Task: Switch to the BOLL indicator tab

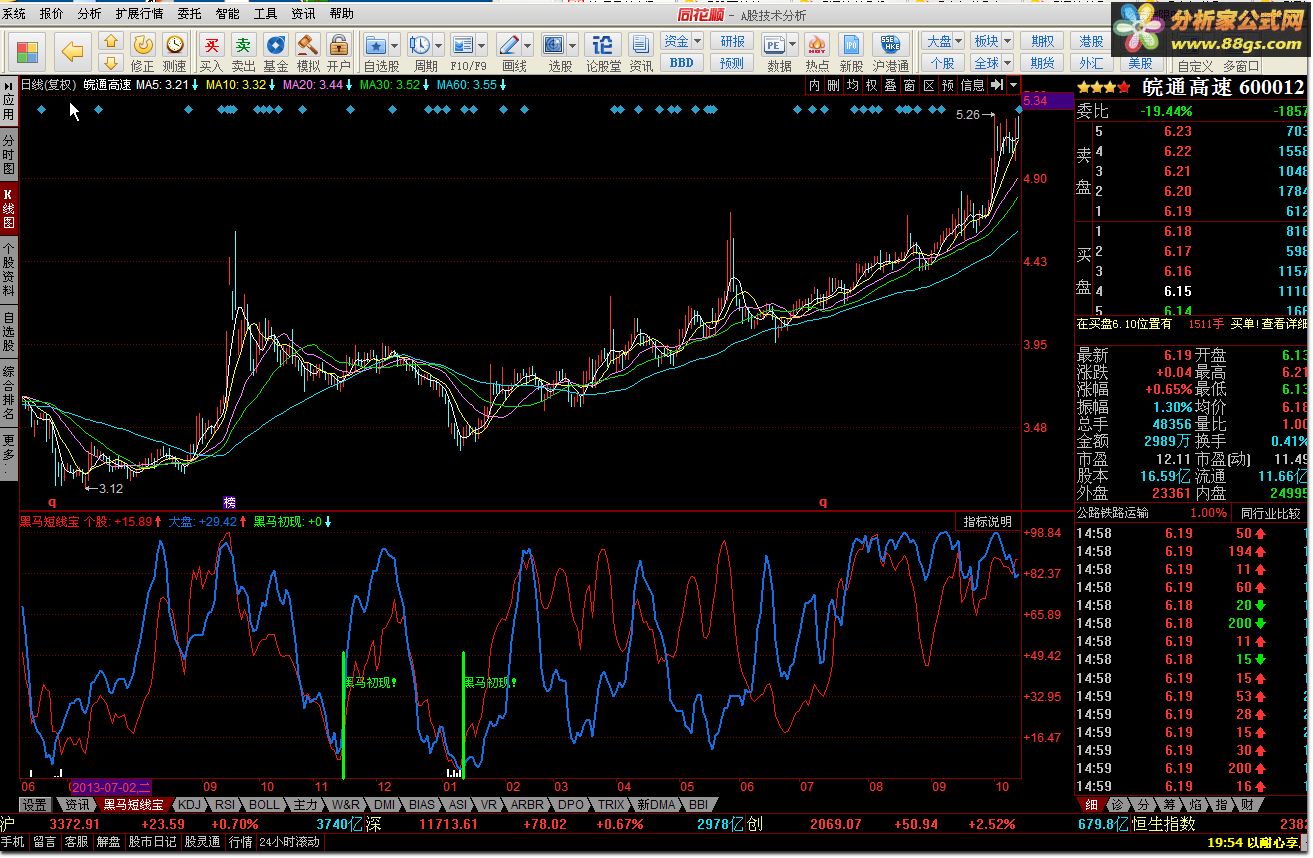Action: click(x=265, y=804)
